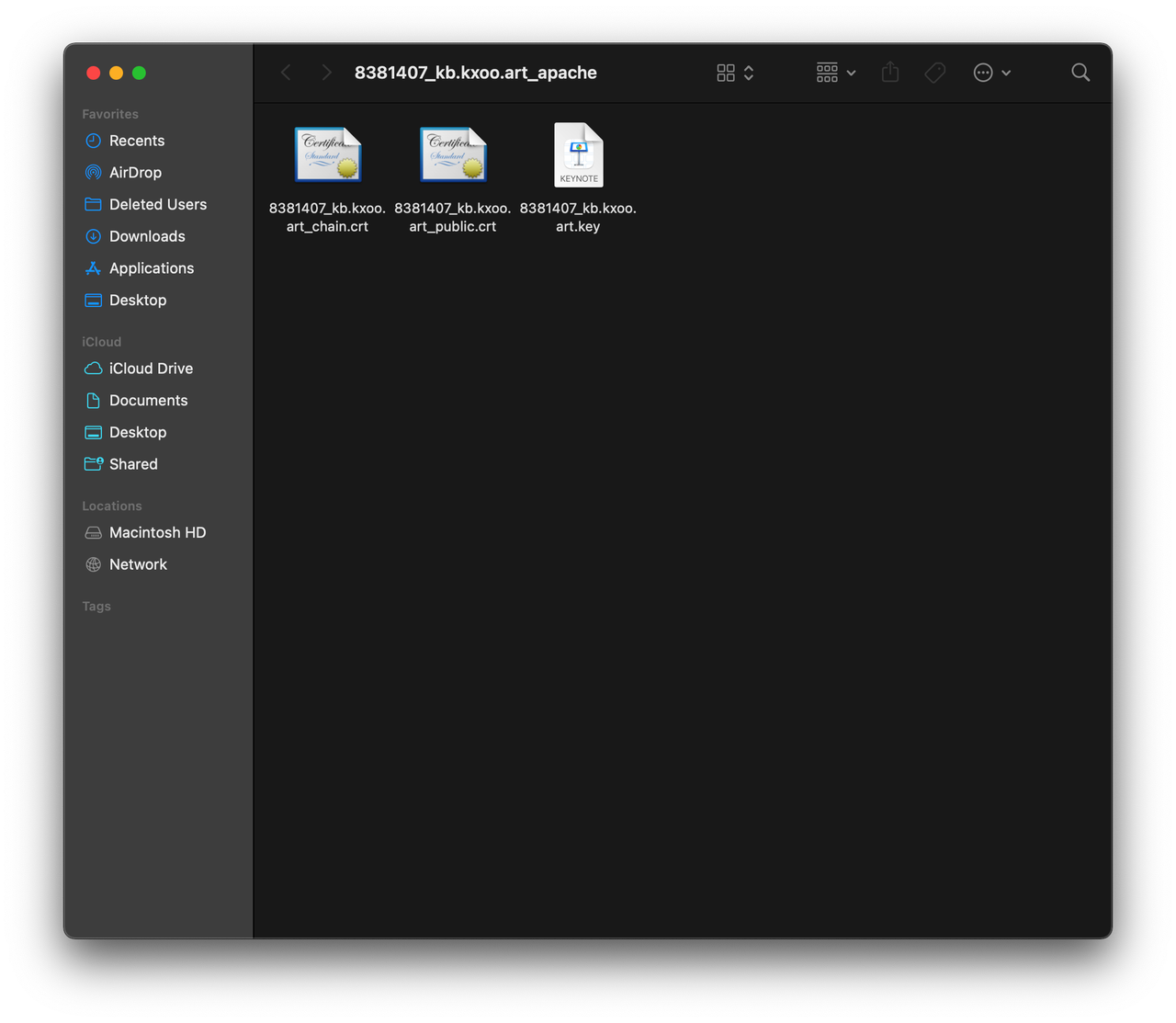Image resolution: width=1176 pixels, height=1023 pixels.
Task: Click the Edit Tags toolbar icon
Action: pyautogui.click(x=934, y=73)
